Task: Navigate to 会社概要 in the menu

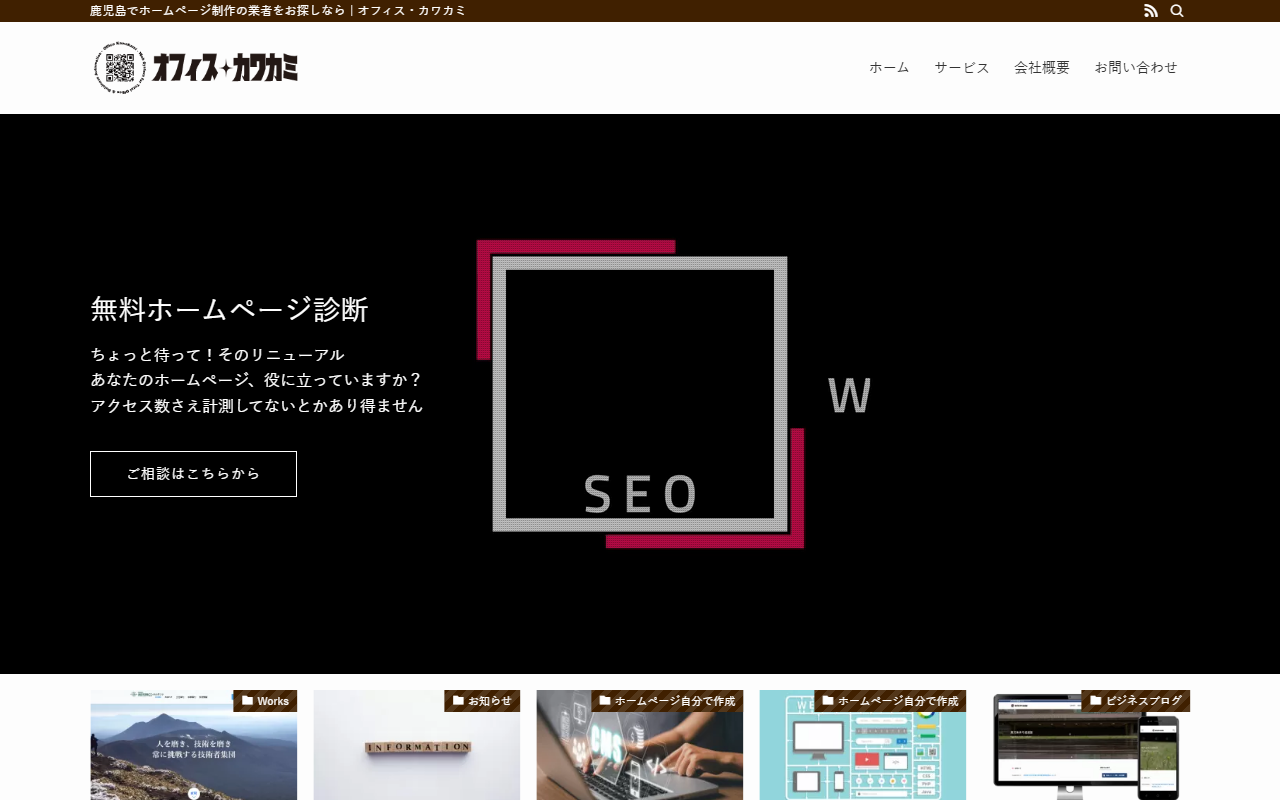Action: (x=1042, y=68)
